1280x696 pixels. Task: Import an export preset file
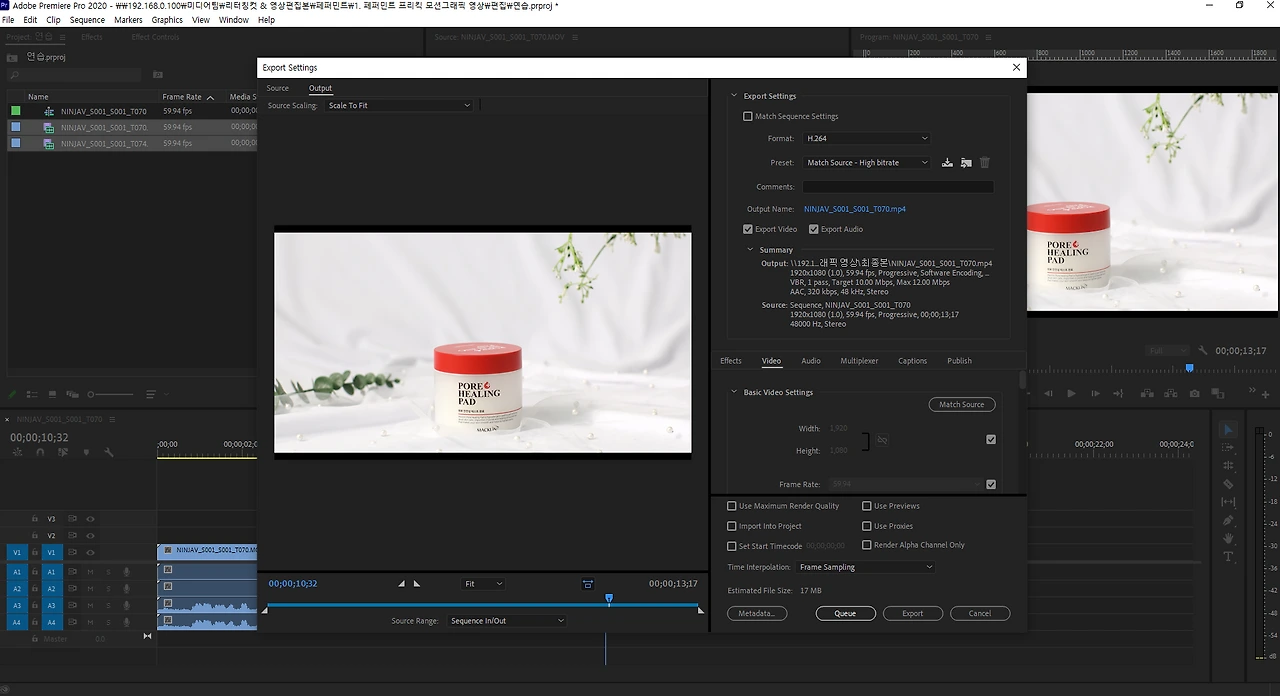pos(966,163)
